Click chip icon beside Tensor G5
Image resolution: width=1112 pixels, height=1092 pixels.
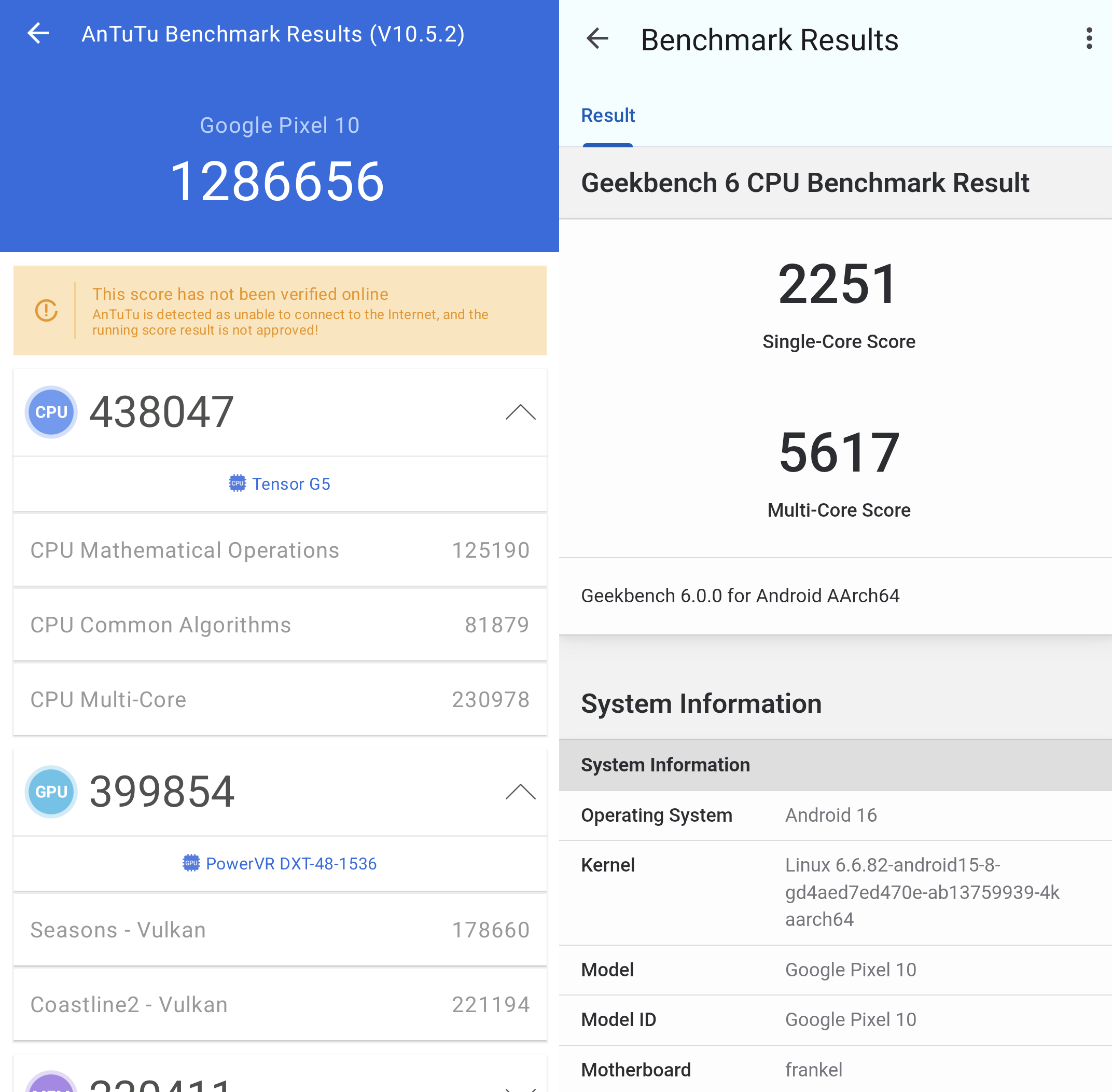[237, 483]
